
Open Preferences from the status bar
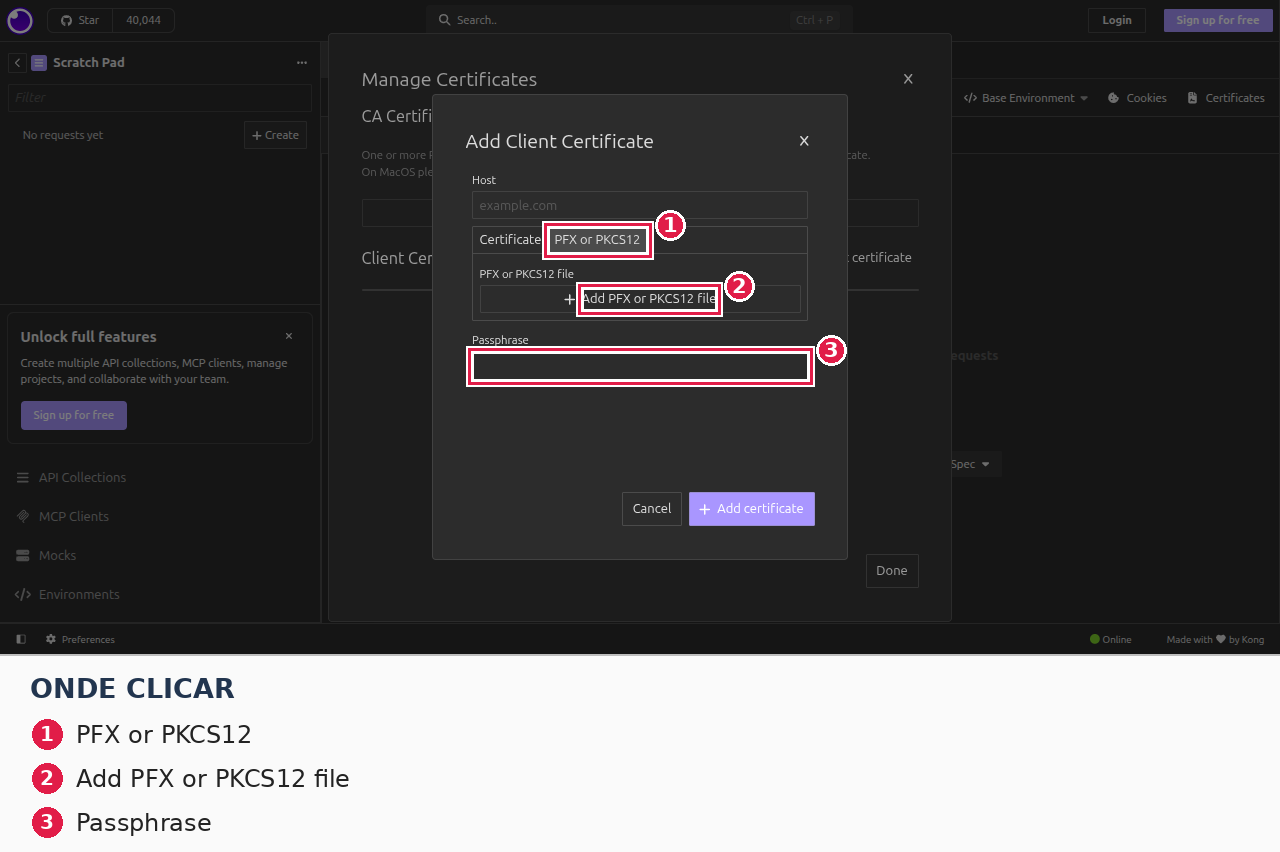(80, 639)
